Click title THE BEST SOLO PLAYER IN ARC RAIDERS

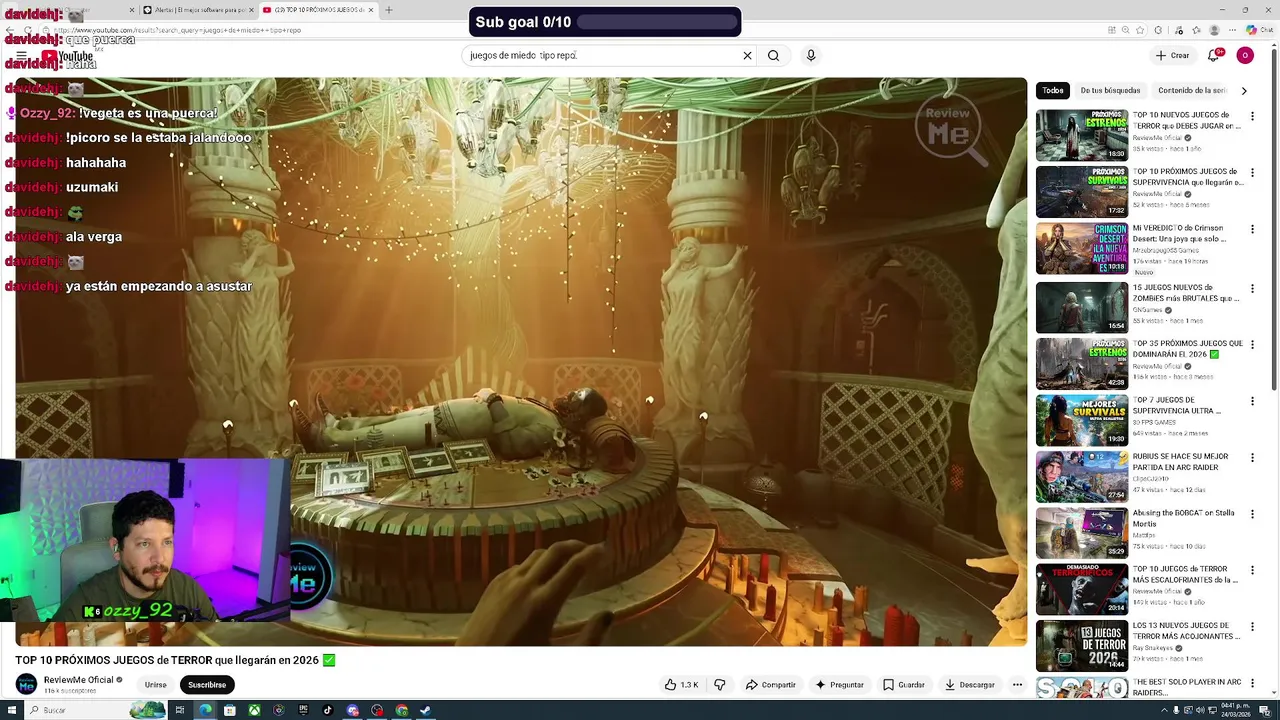click(1187, 687)
